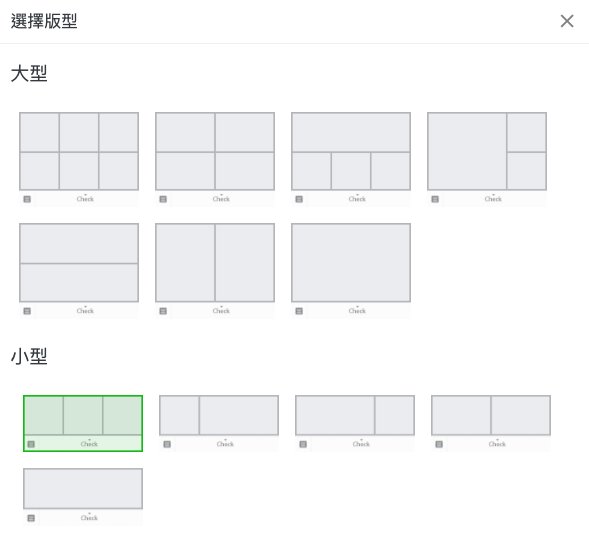This screenshot has width=589, height=545.
Task: Pick the small two equal columns layout
Action: point(491,423)
